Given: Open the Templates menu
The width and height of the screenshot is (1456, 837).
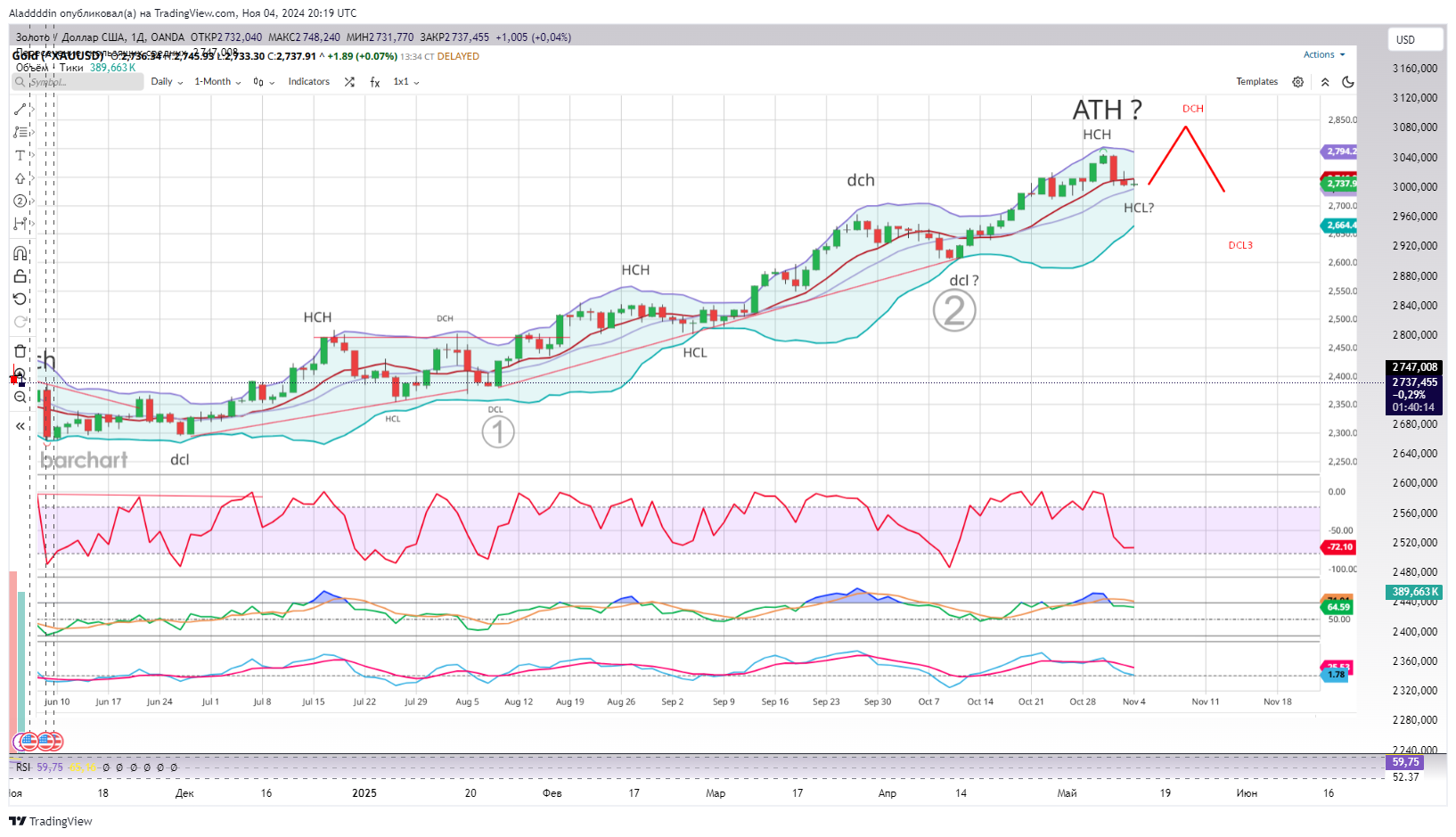Looking at the screenshot, I should 1256,82.
